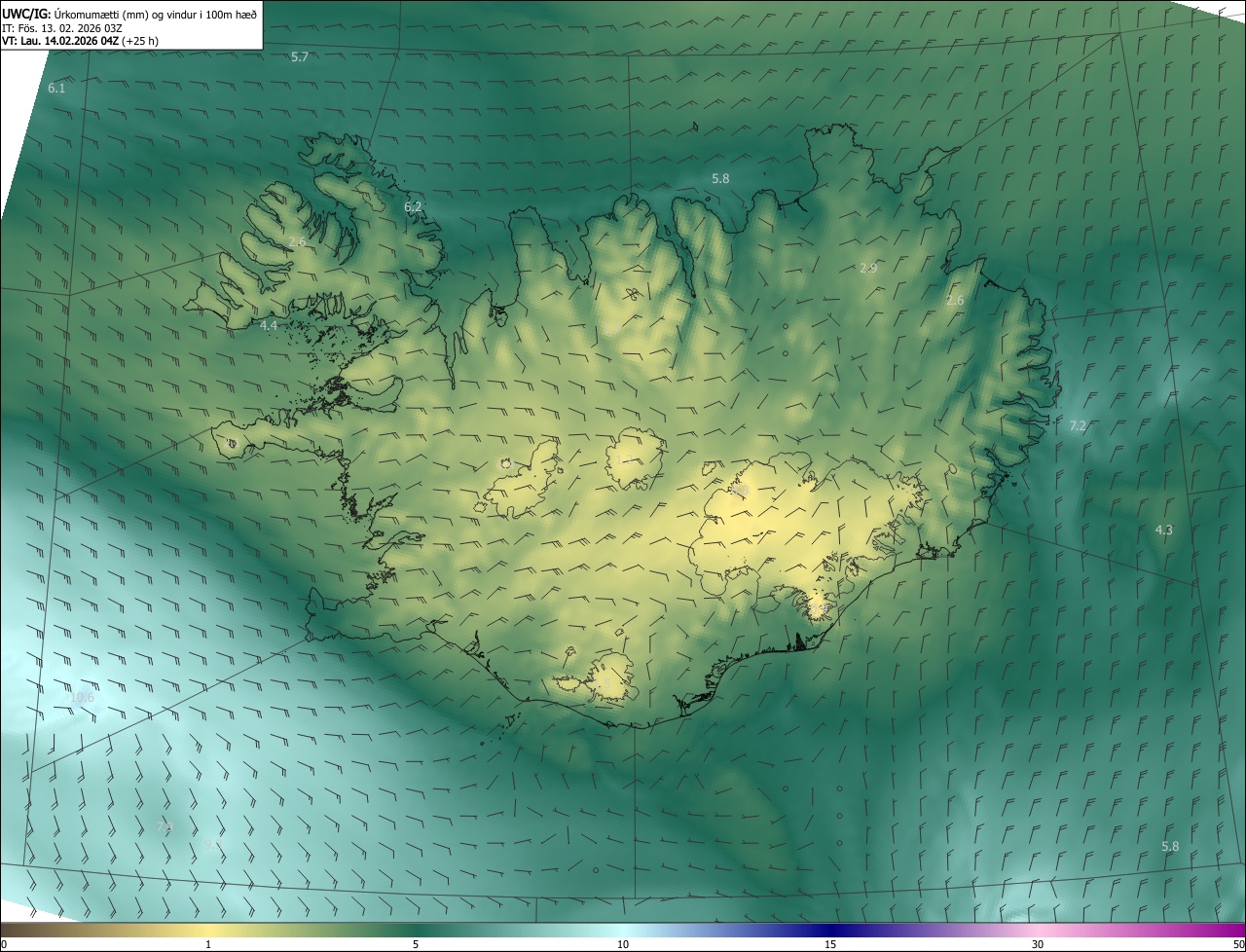Pick the dark navy segment of the colour scale
1246x952 pixels.
(830, 930)
